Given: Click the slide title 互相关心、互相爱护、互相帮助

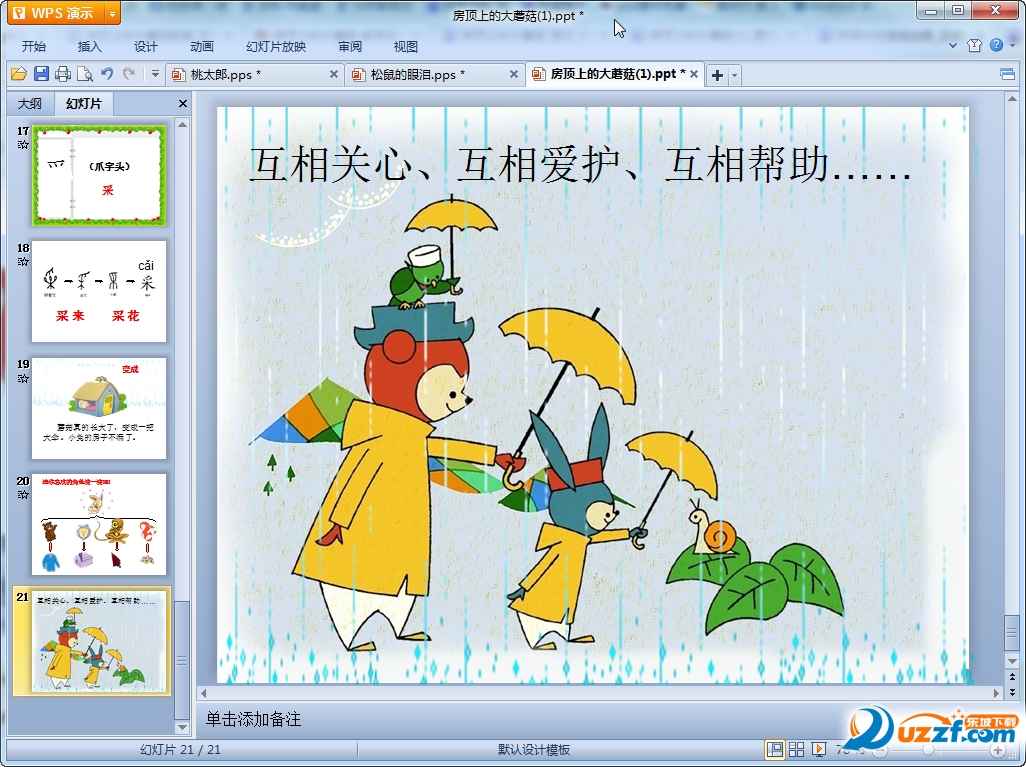Looking at the screenshot, I should click(x=580, y=164).
